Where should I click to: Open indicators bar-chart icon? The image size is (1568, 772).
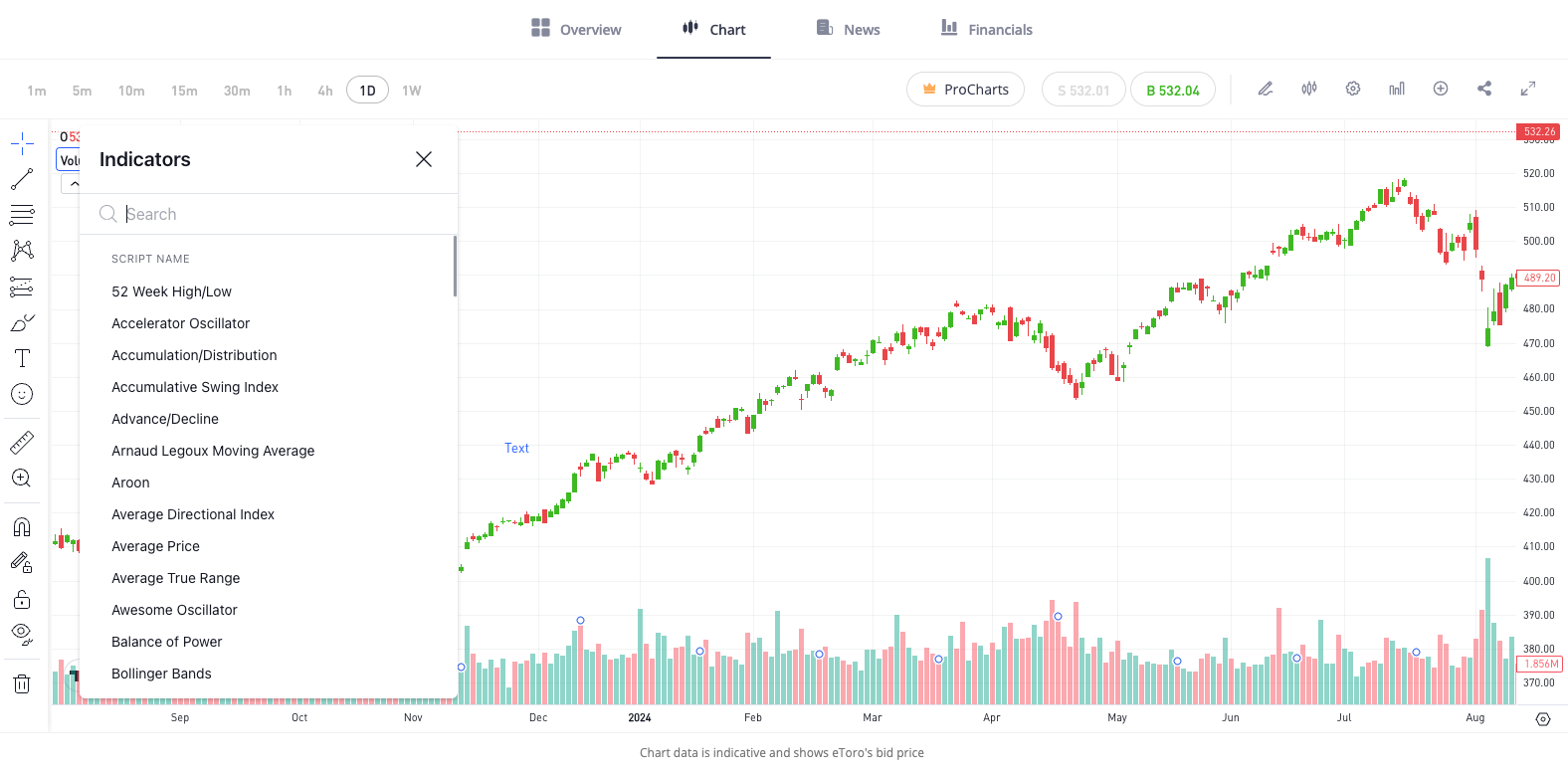pos(1397,89)
